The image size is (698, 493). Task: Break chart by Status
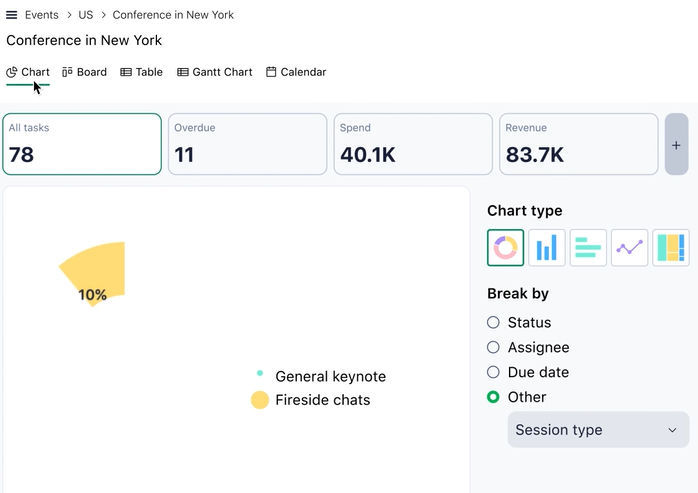pos(493,323)
